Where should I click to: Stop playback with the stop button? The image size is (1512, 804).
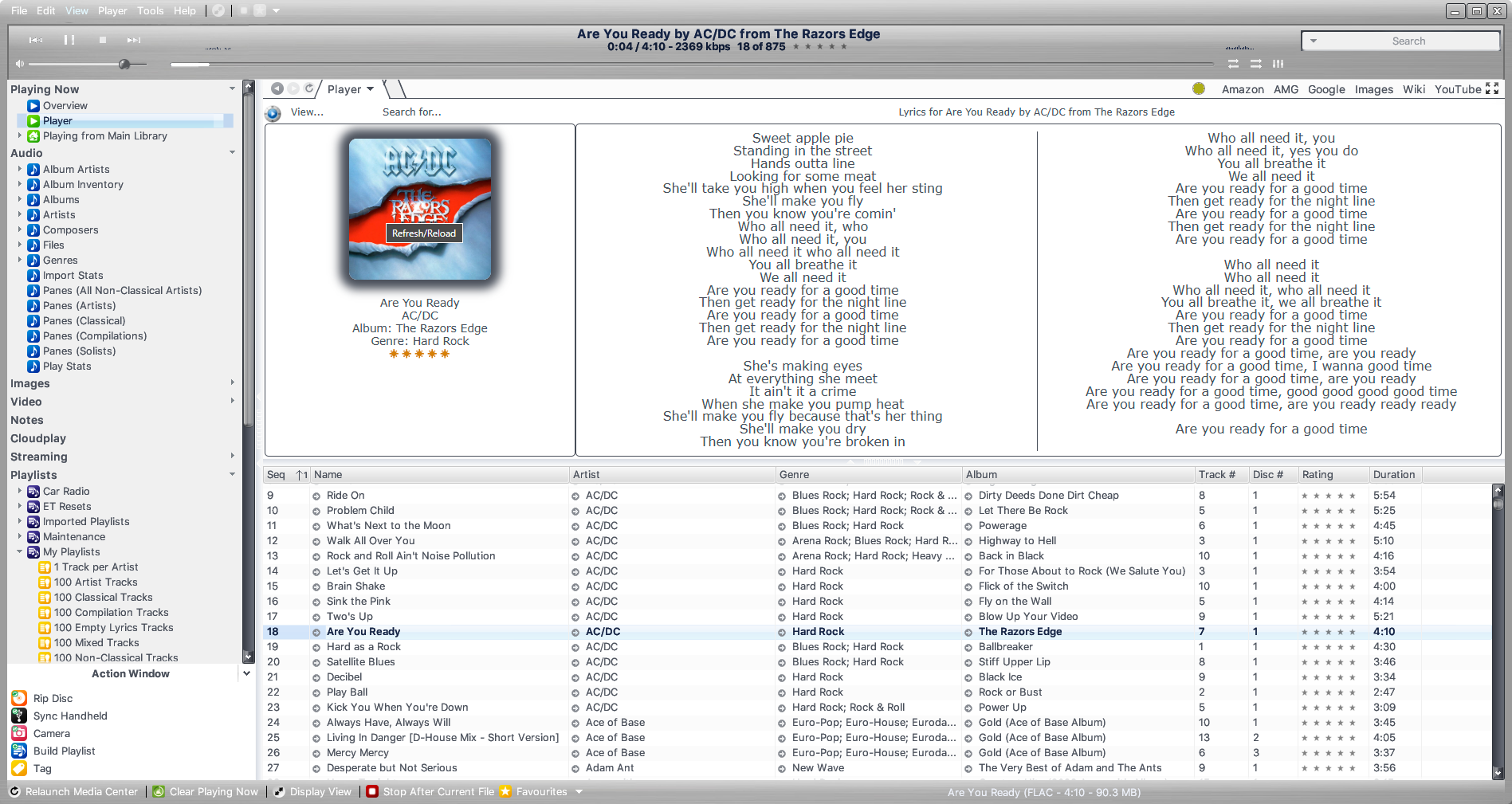(102, 40)
